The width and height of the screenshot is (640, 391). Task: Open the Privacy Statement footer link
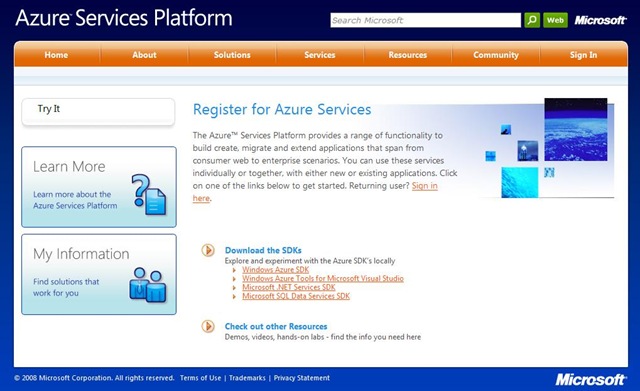pyautogui.click(x=302, y=378)
